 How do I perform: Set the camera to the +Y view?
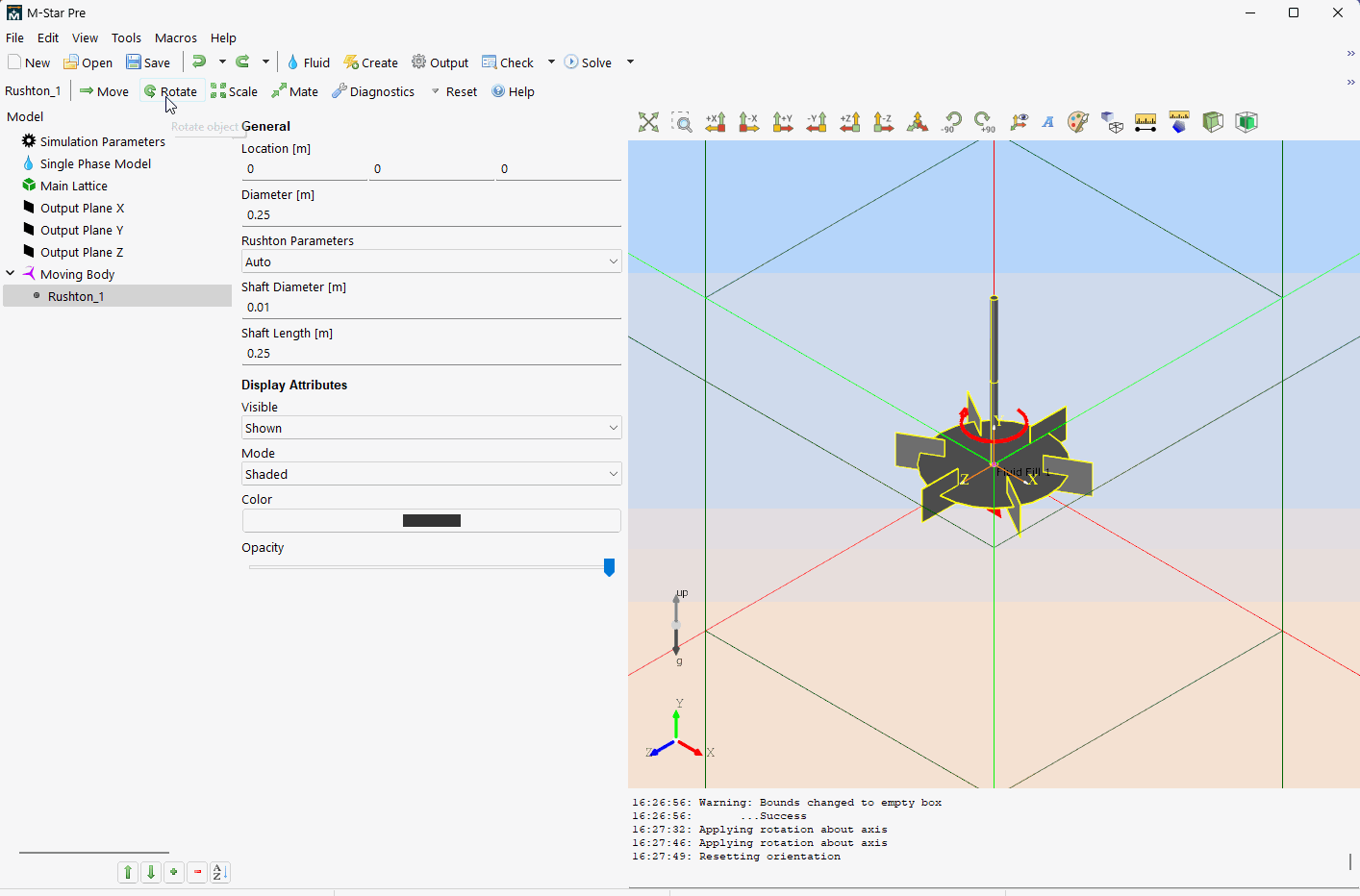(x=783, y=122)
